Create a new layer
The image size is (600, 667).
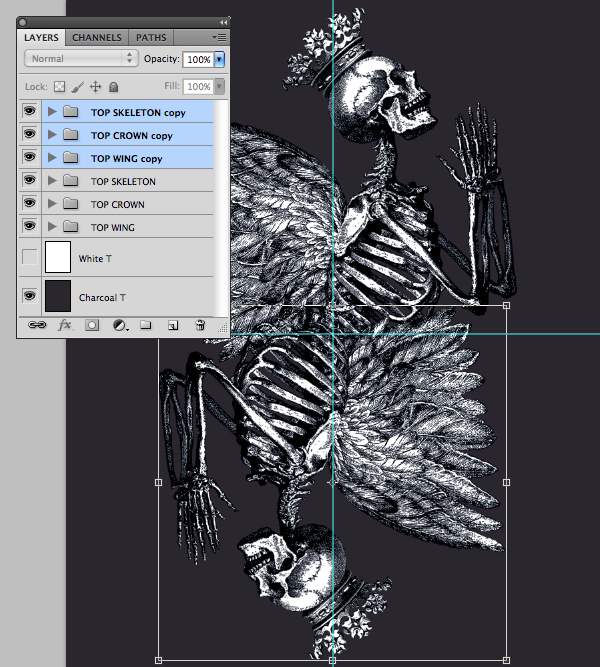(173, 326)
